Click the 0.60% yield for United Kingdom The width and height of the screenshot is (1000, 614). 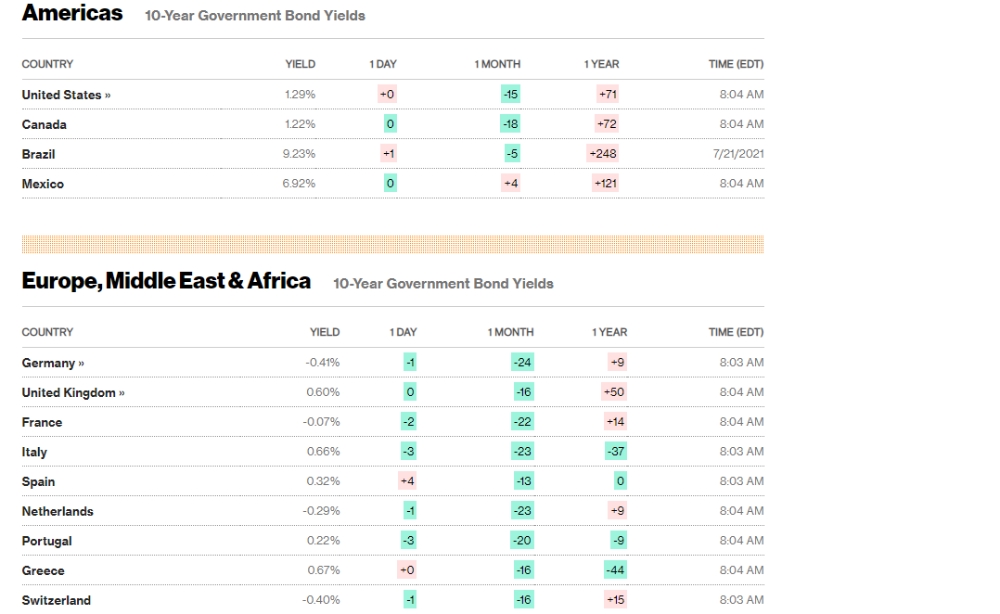323,391
